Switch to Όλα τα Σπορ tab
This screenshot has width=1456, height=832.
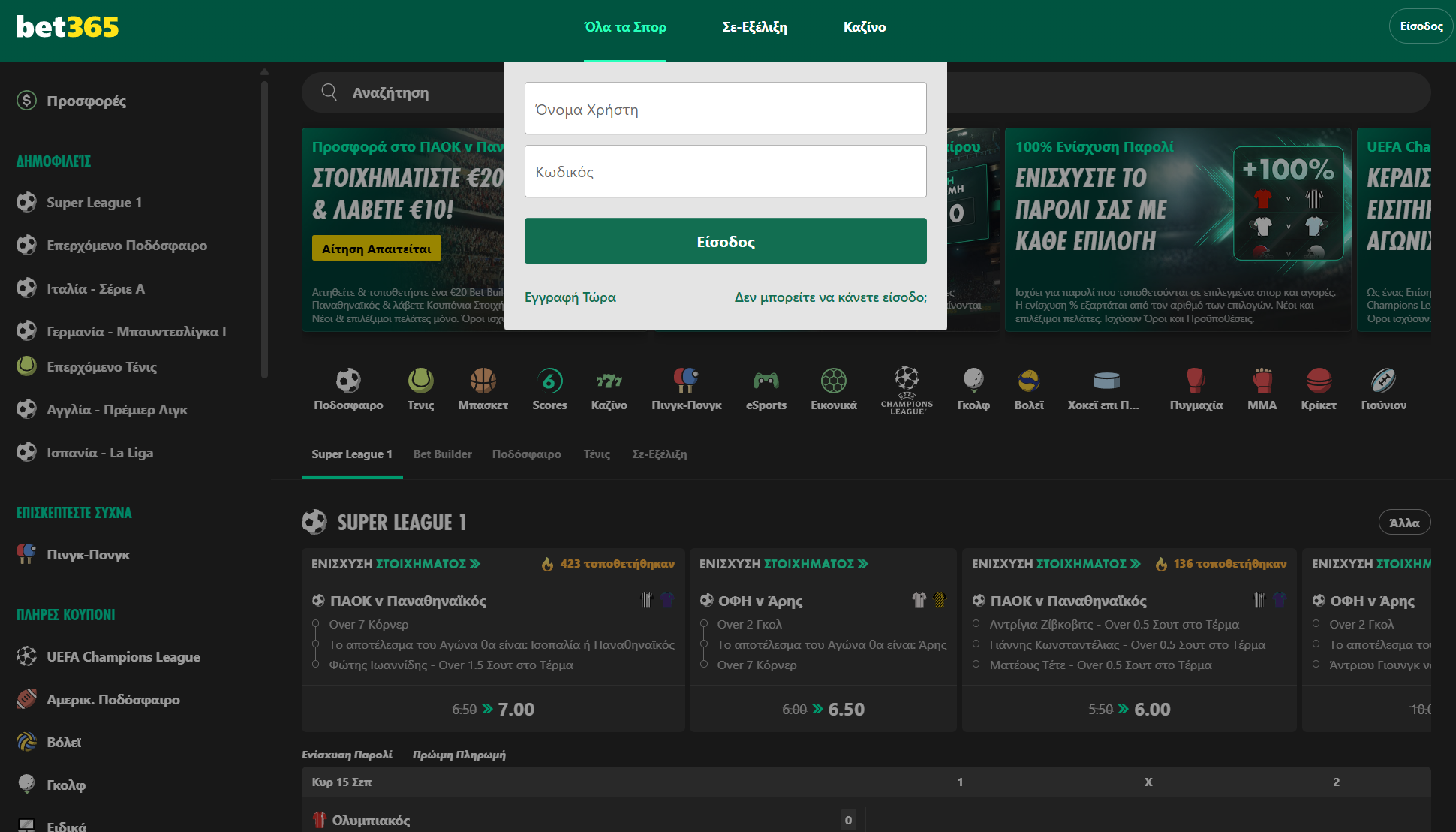[x=625, y=27]
